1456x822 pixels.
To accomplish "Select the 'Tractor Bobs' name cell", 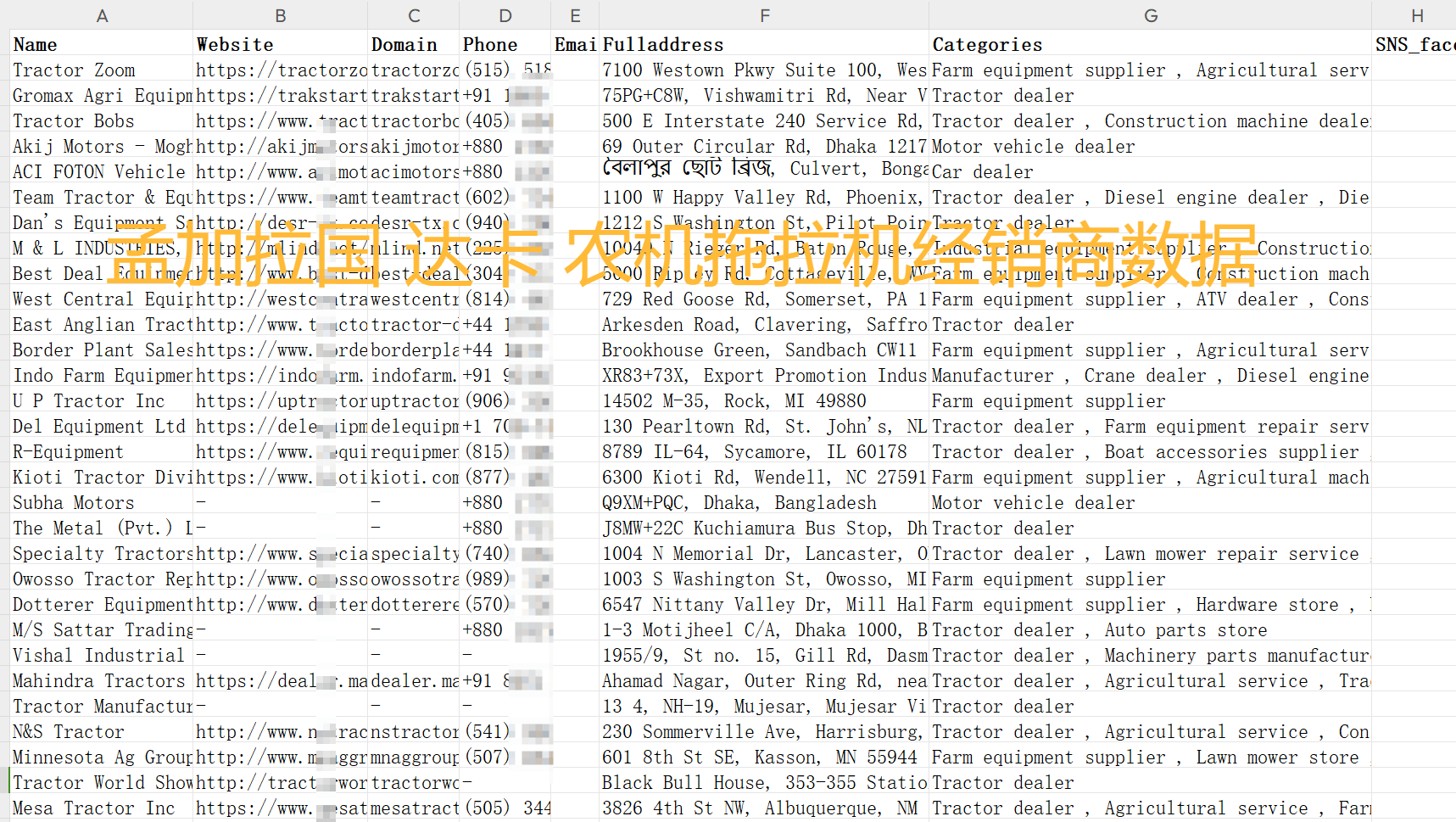I will (x=102, y=120).
